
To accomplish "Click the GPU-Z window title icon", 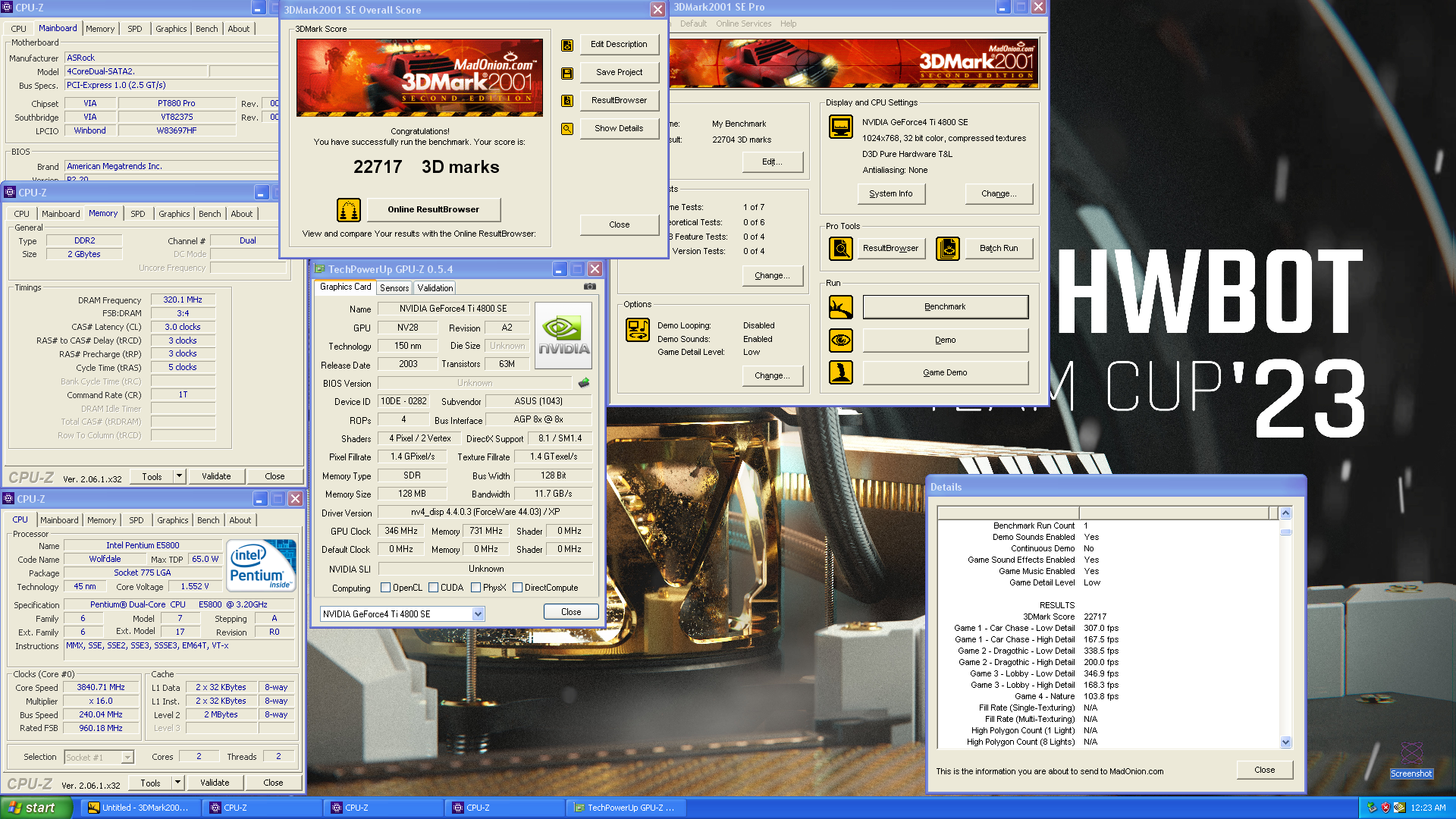I will click(x=320, y=269).
